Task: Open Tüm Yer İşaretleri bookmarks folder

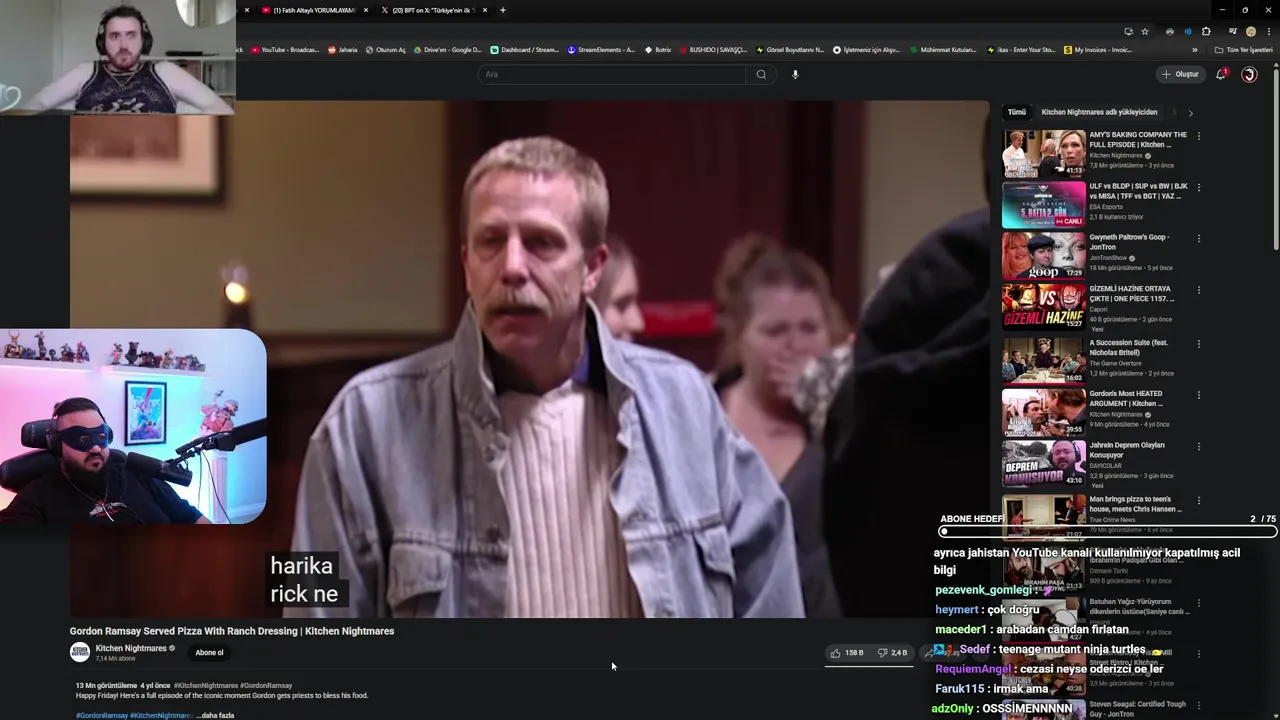Action: click(x=1244, y=50)
